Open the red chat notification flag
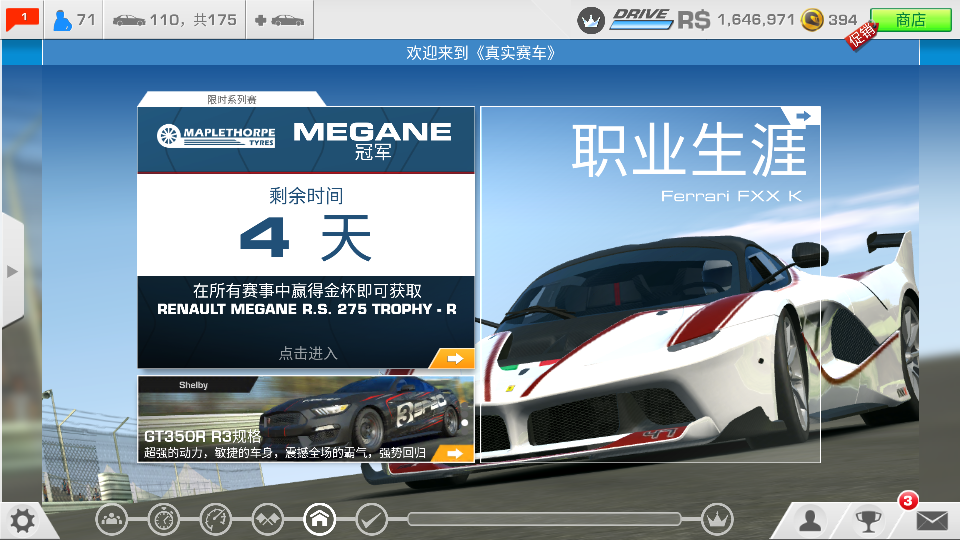The height and width of the screenshot is (540, 960). (x=22, y=20)
